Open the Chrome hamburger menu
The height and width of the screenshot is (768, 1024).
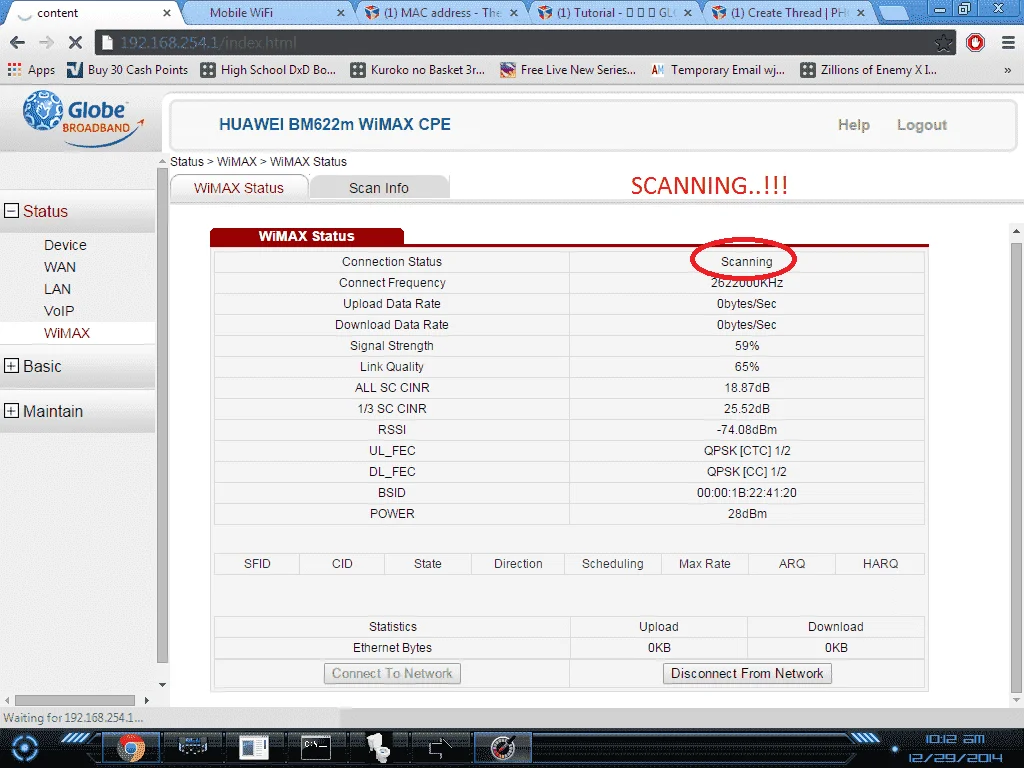(1008, 43)
